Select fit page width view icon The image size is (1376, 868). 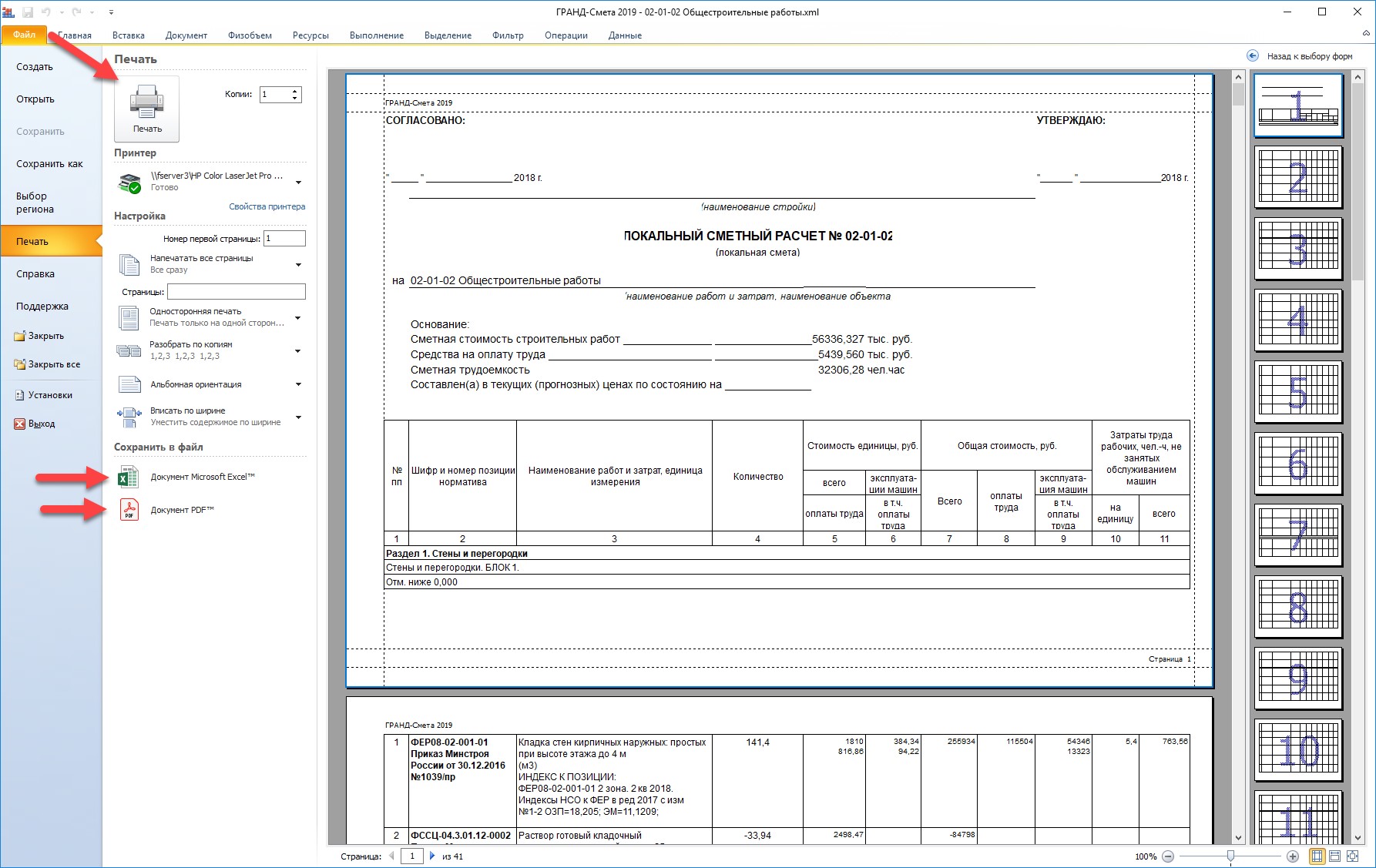pyautogui.click(x=1334, y=856)
